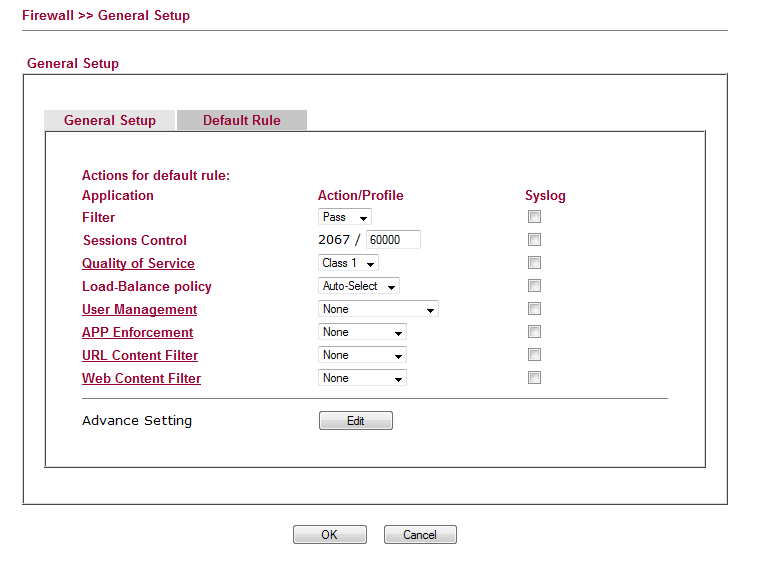
Task: Toggle Syslog for APP Enforcement row
Action: pyautogui.click(x=534, y=332)
